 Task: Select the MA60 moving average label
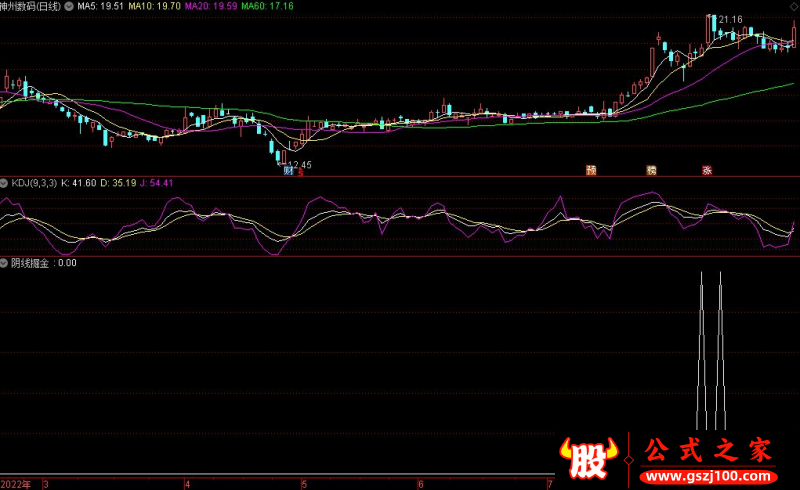click(x=267, y=6)
